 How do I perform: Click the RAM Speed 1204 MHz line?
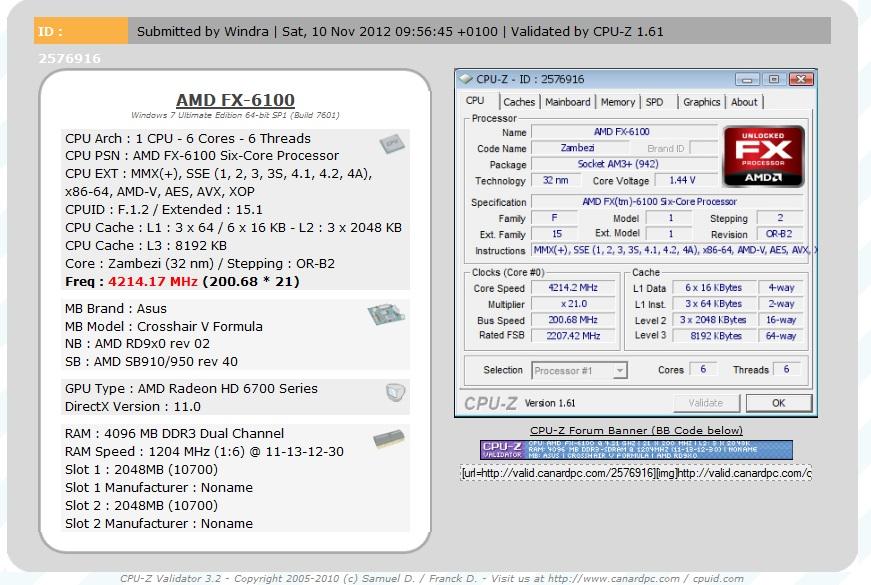click(204, 451)
